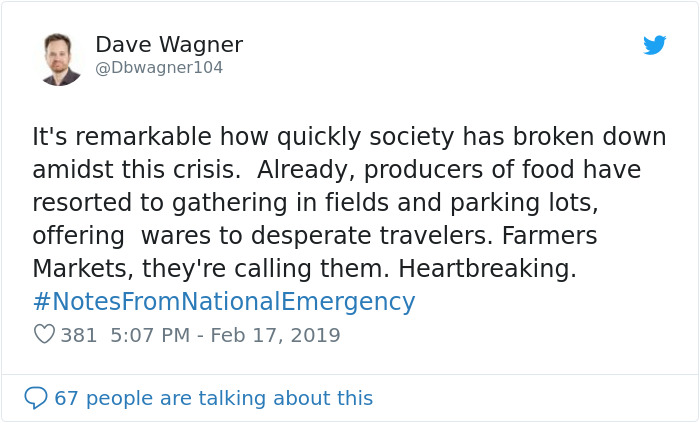Open the #NotesFromNationalEmergency hashtag

tap(223, 301)
